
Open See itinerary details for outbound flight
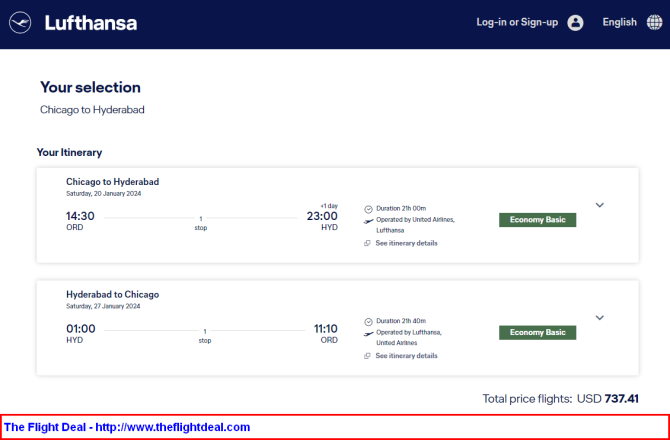click(x=406, y=243)
